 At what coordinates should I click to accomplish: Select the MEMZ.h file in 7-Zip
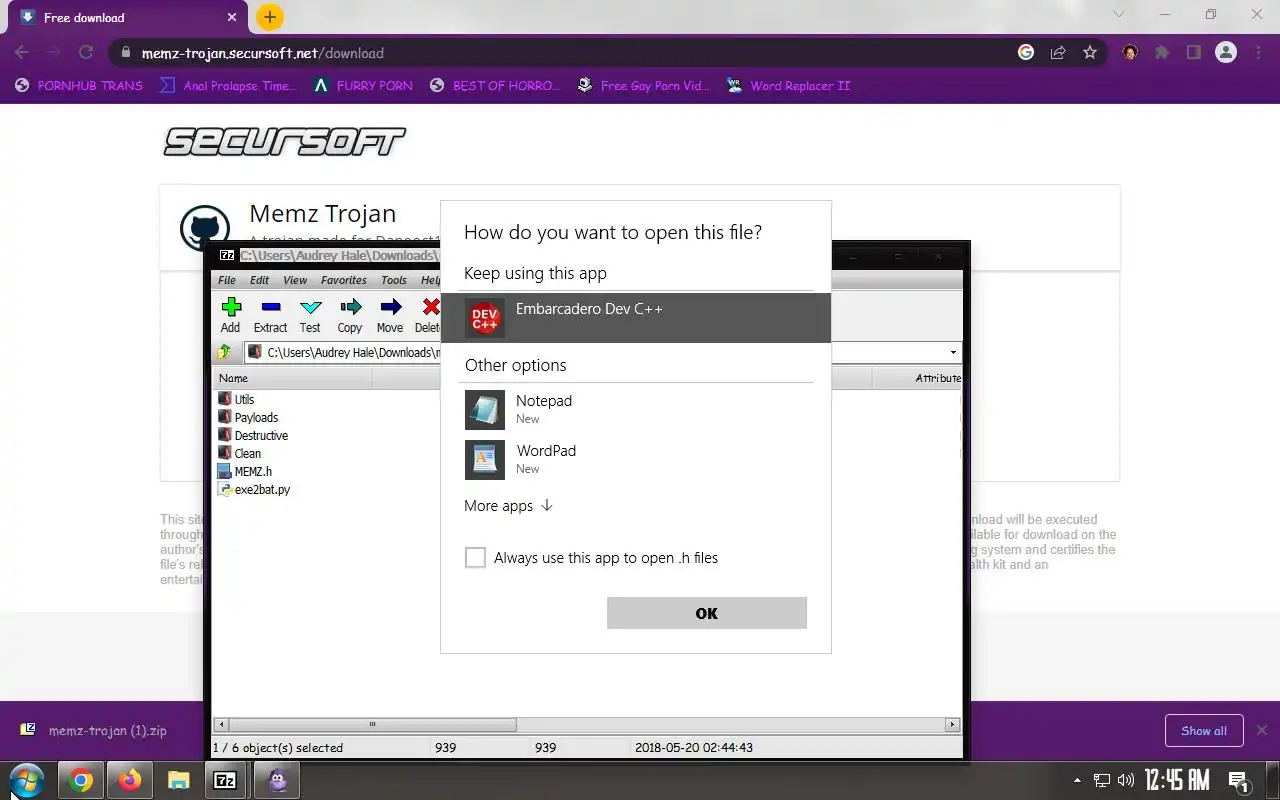coord(245,471)
